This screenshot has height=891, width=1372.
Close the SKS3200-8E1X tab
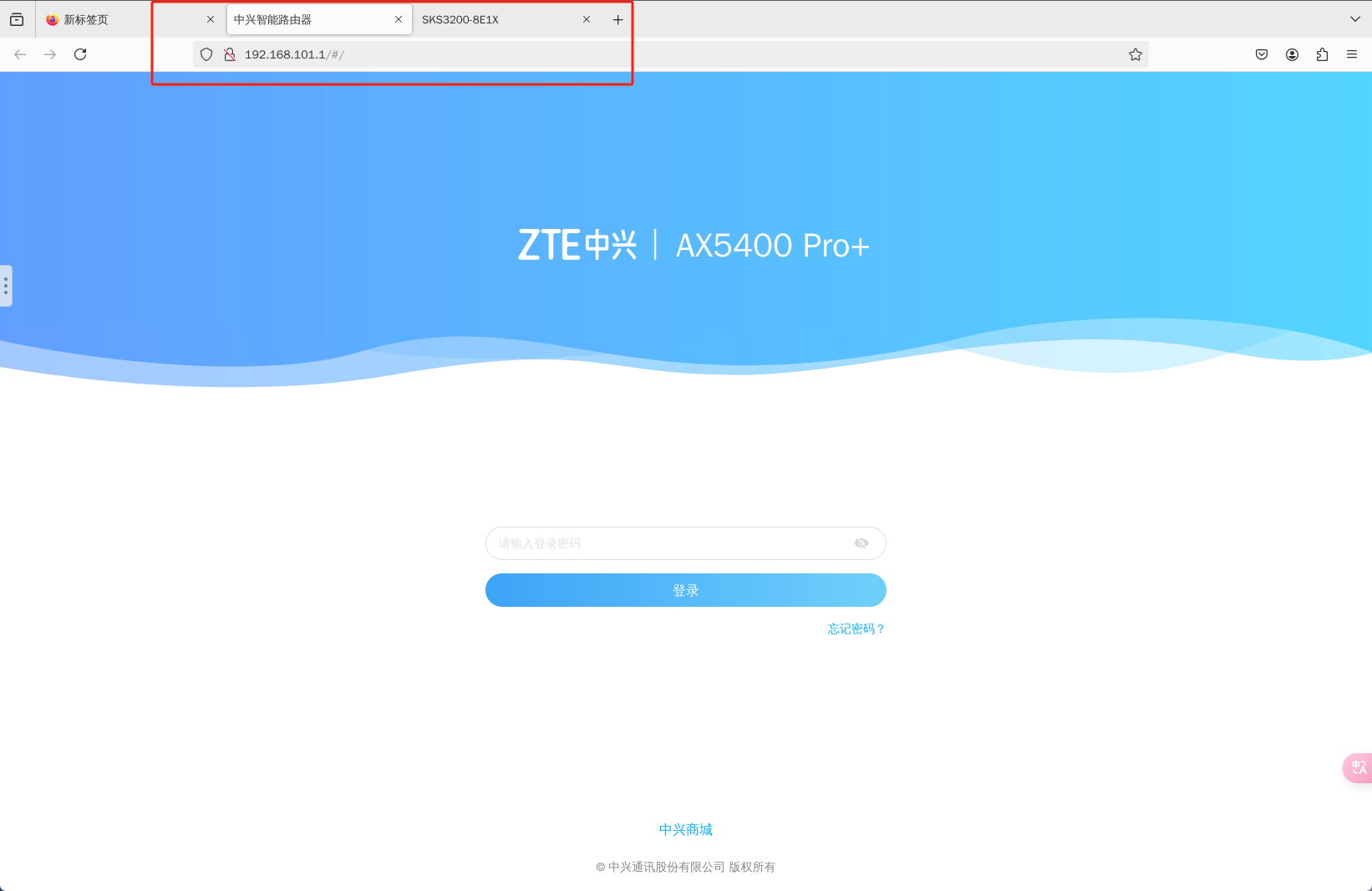(587, 19)
